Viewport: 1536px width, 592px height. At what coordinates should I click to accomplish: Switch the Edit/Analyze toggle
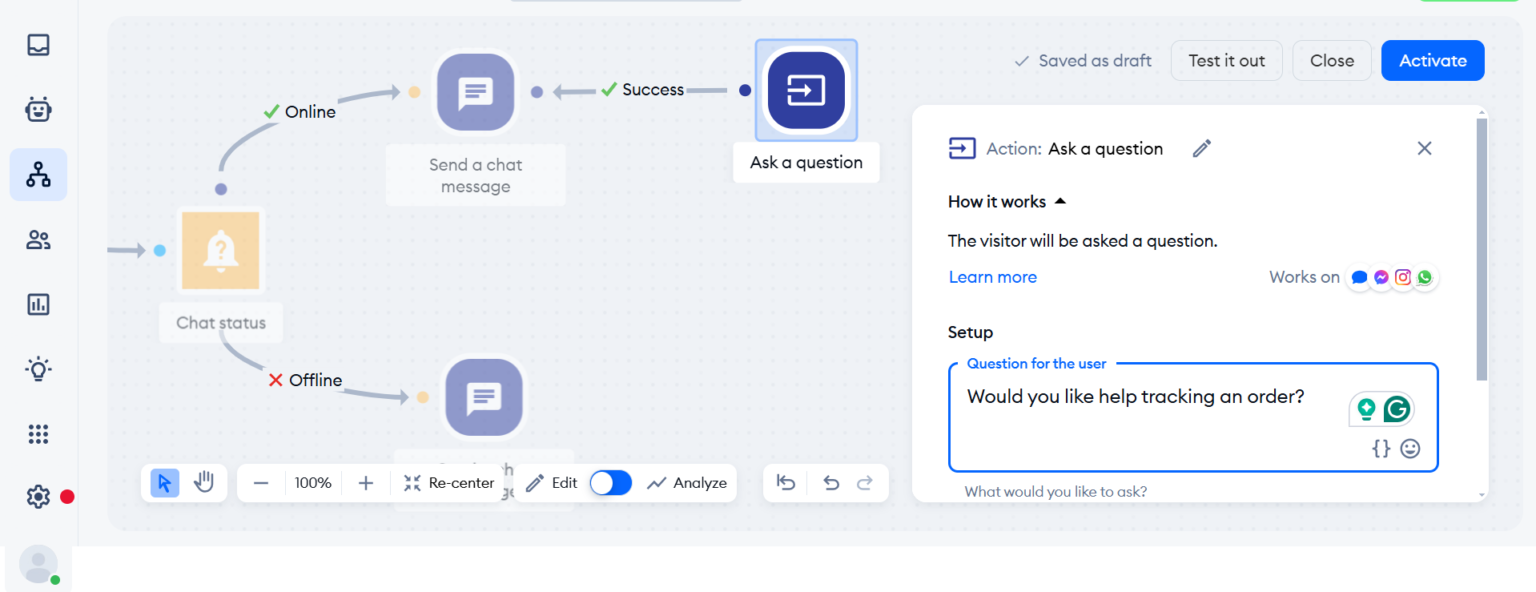point(610,482)
